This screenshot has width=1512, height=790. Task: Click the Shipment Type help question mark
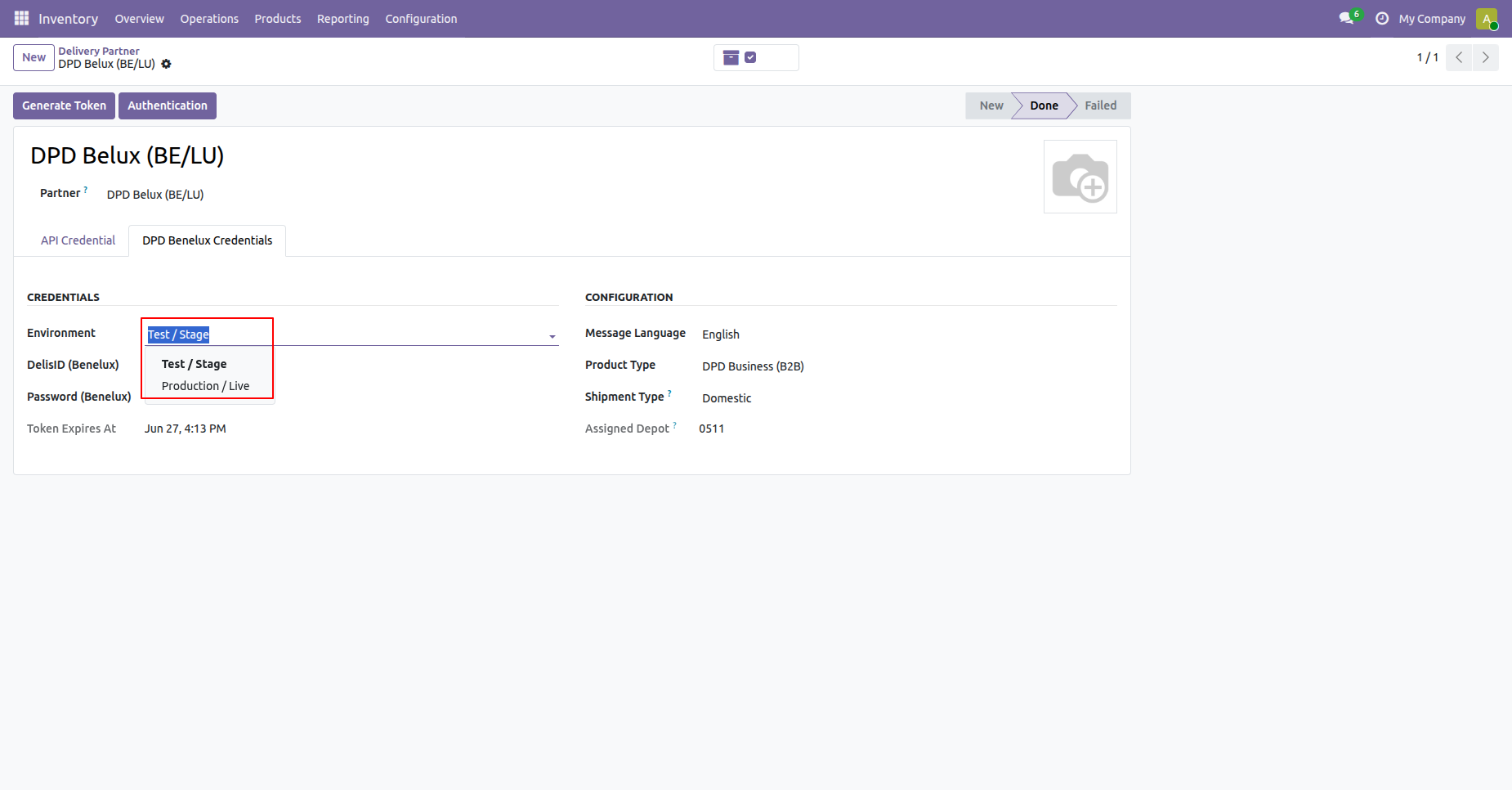pos(669,393)
